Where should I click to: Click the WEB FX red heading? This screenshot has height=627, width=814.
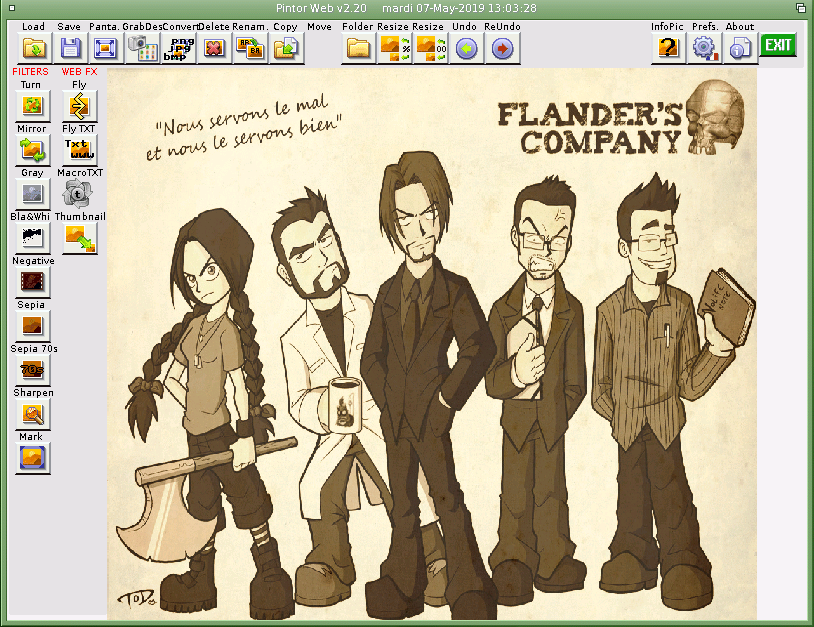(x=79, y=72)
